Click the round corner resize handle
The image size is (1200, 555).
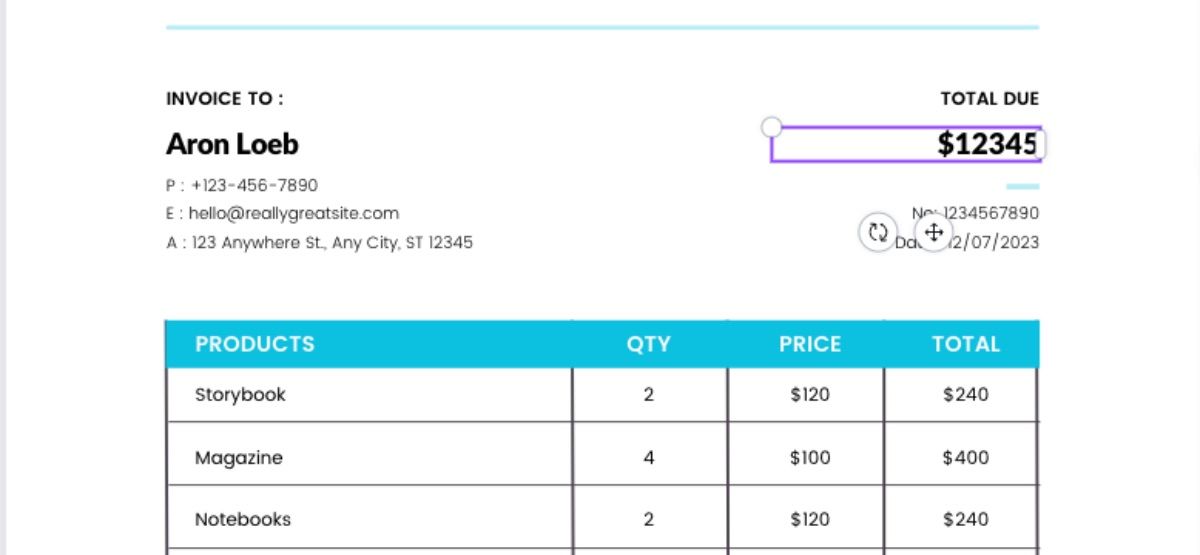pos(771,126)
